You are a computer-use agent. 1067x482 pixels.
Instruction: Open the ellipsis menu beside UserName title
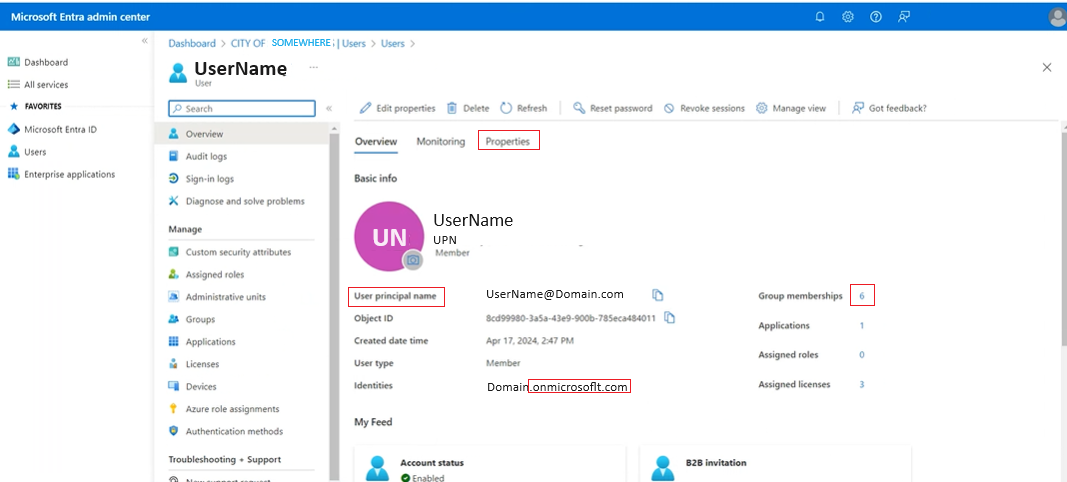[314, 67]
